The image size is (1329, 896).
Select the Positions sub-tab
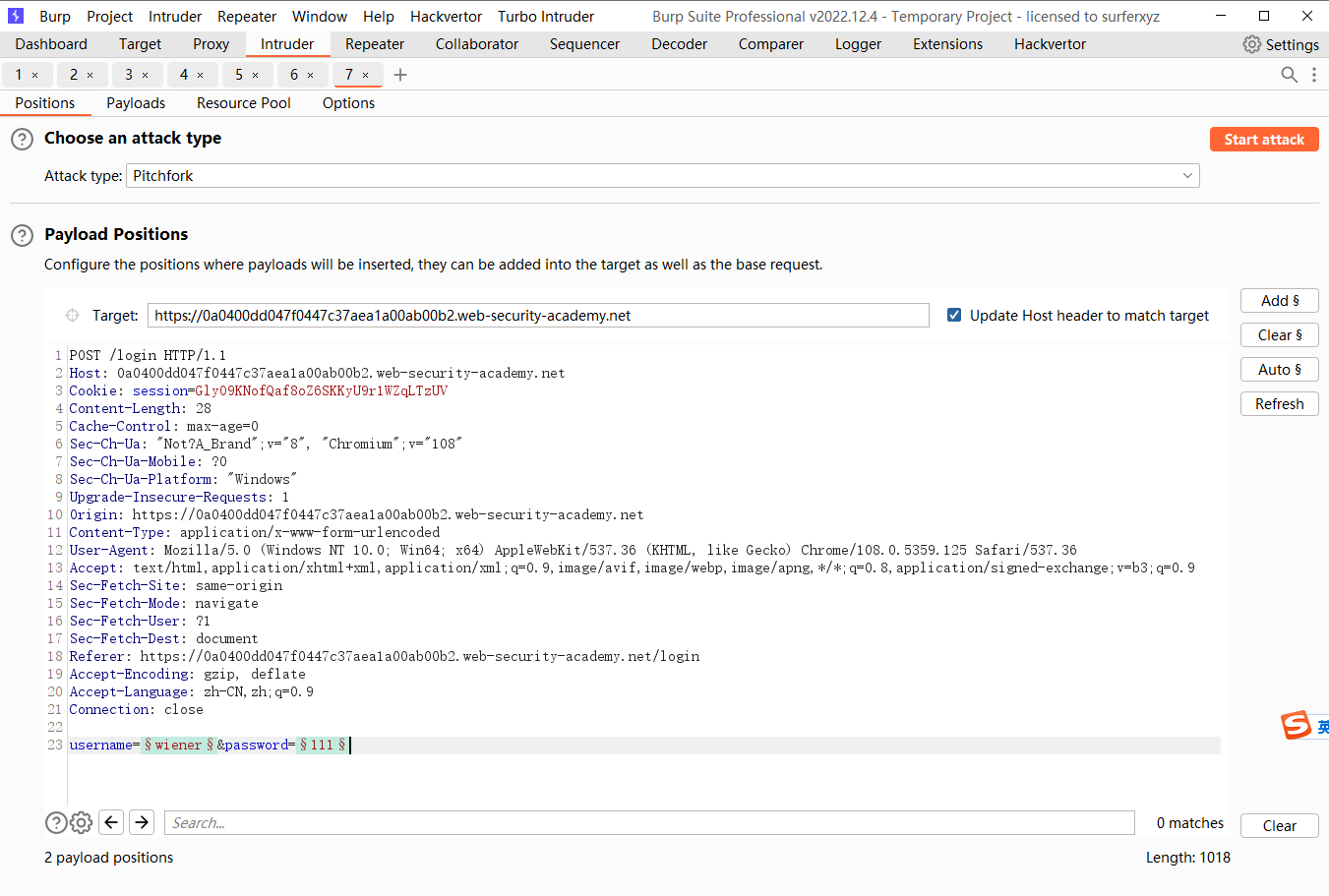pos(45,103)
